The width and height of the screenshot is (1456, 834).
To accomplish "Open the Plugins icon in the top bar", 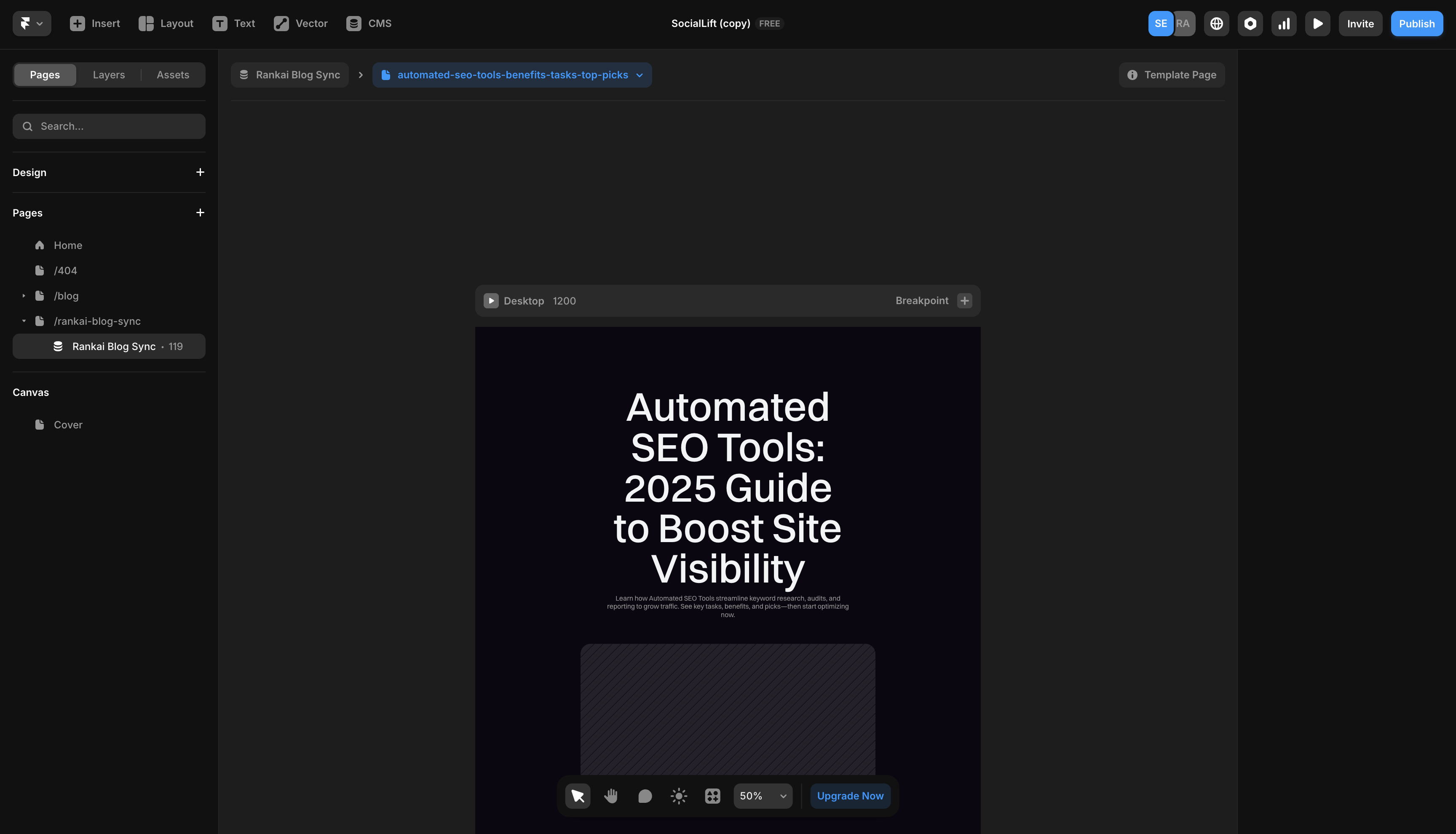I will [x=1250, y=24].
